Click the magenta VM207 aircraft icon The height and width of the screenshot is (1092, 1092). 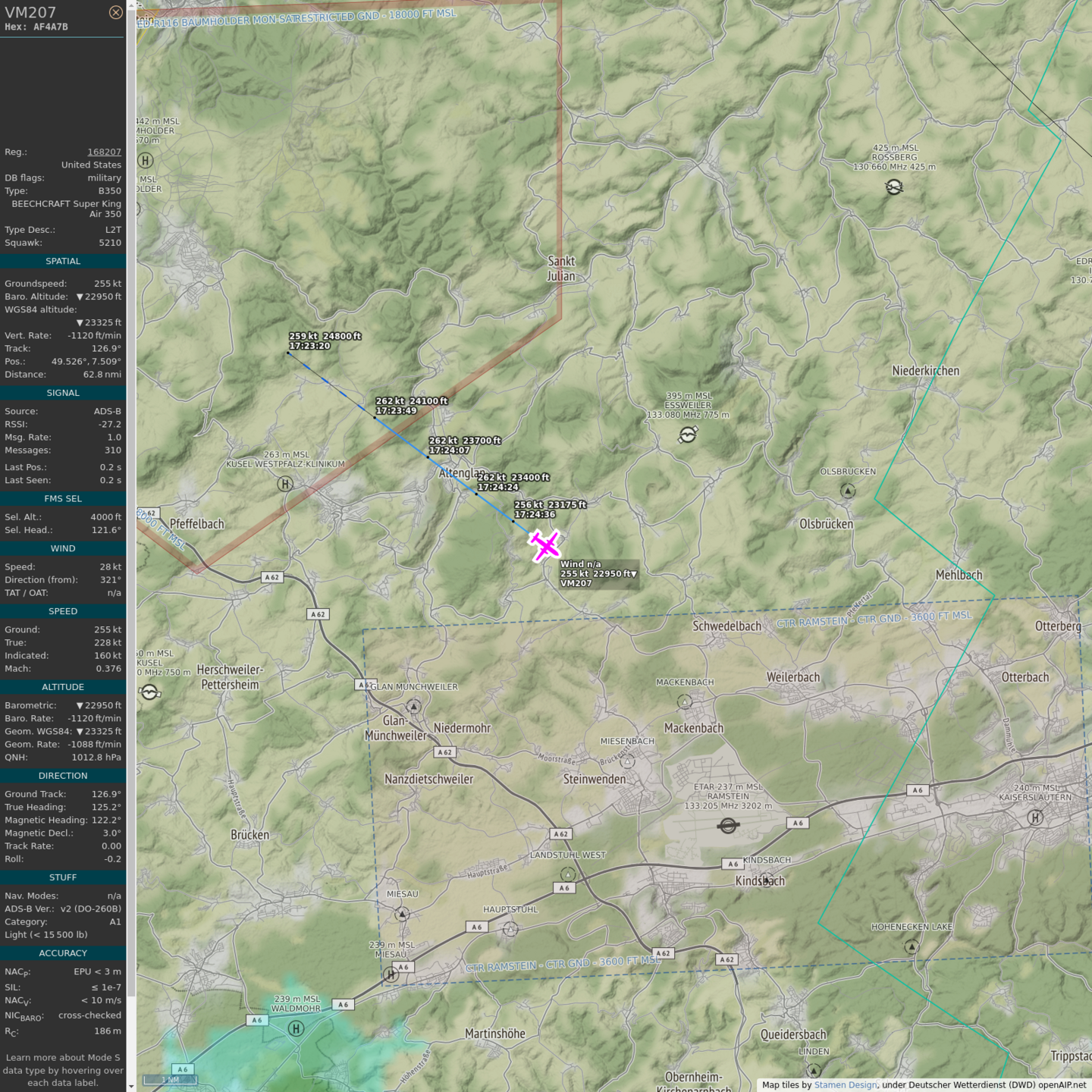(x=544, y=546)
